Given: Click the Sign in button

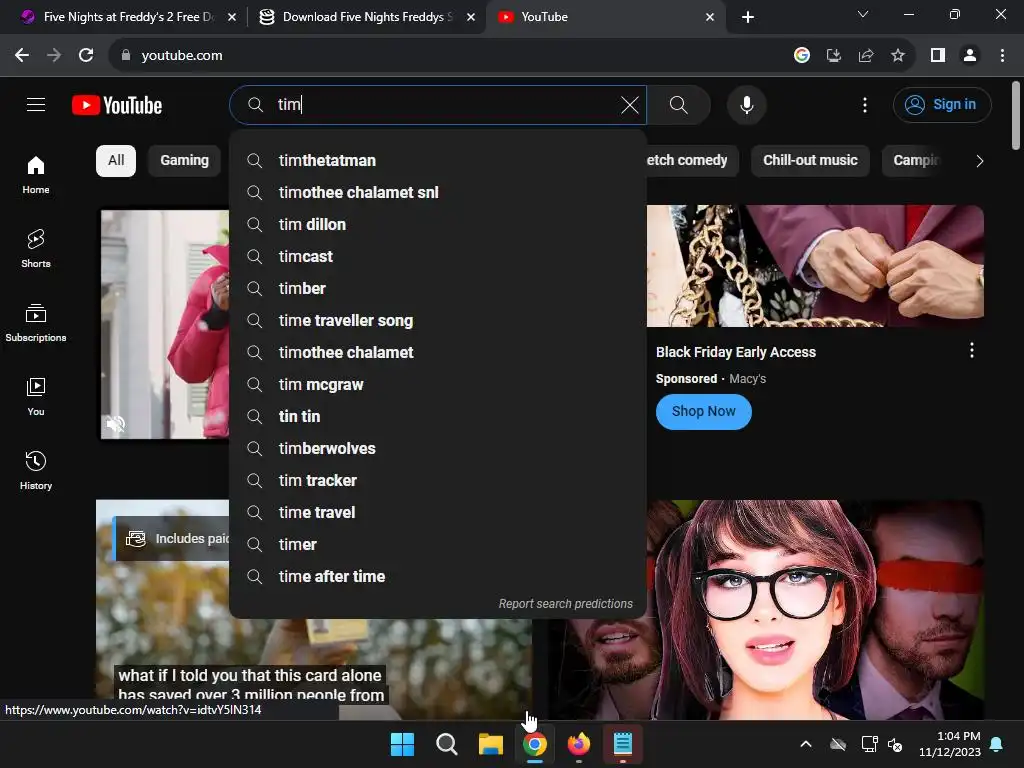Looking at the screenshot, I should [x=942, y=105].
